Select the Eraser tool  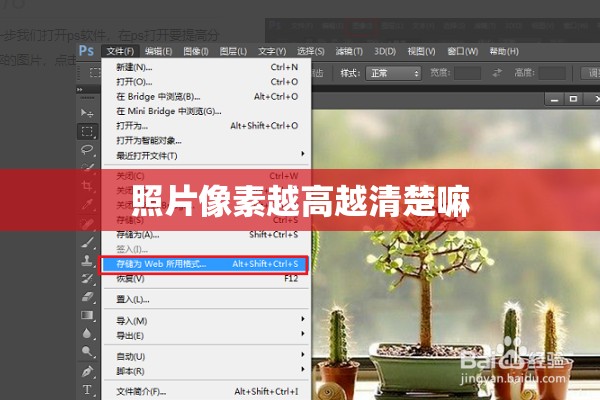tap(87, 297)
